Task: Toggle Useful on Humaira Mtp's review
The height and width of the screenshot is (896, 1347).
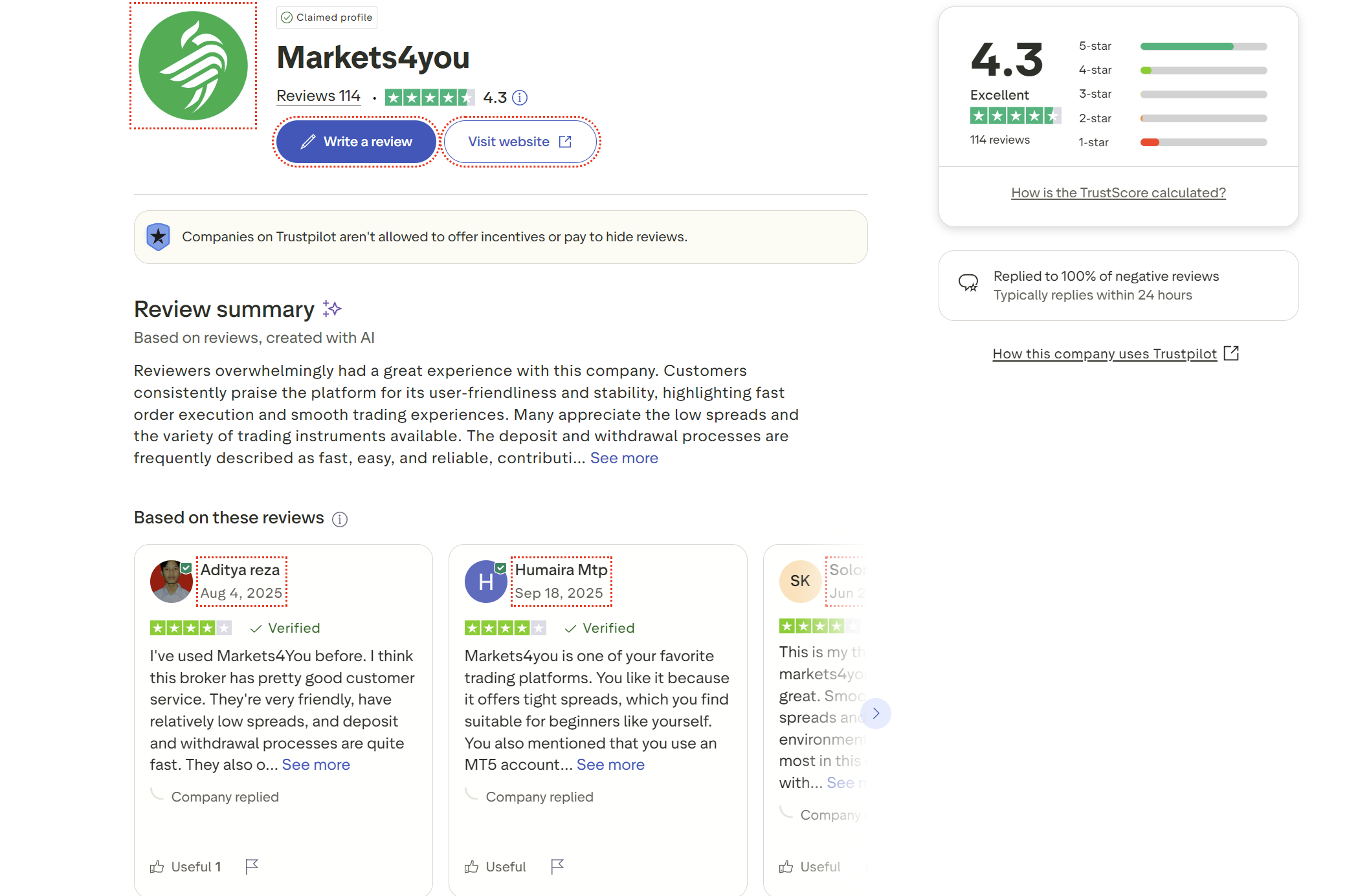Action: pyautogui.click(x=495, y=866)
